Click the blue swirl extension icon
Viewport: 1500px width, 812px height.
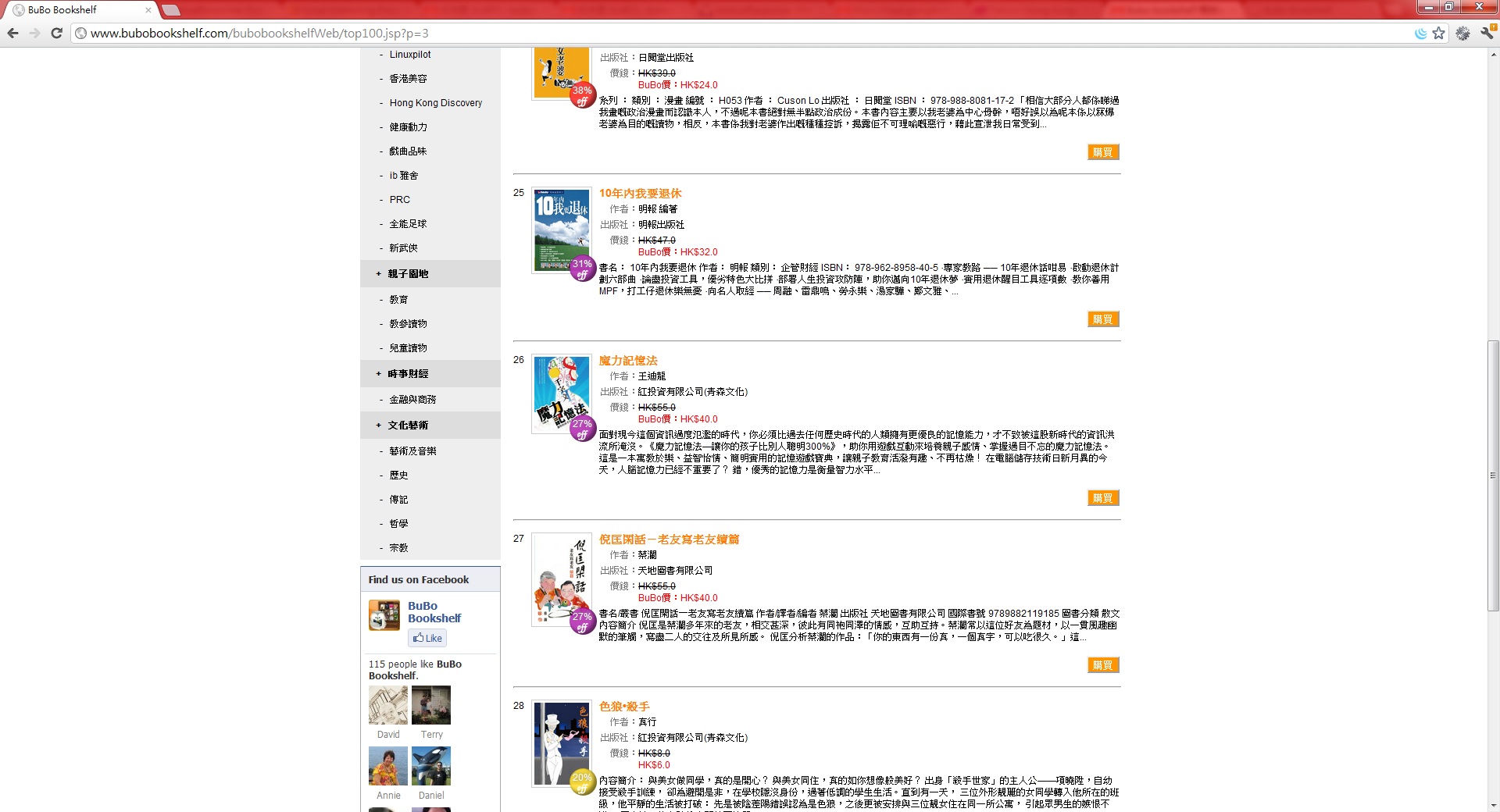click(x=1420, y=33)
